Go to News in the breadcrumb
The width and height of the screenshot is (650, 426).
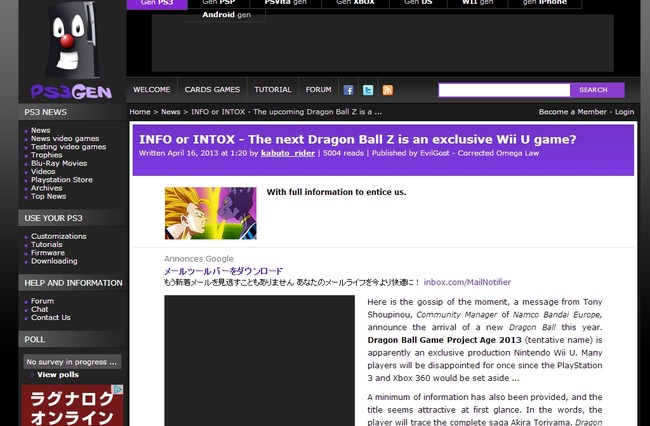tap(170, 112)
